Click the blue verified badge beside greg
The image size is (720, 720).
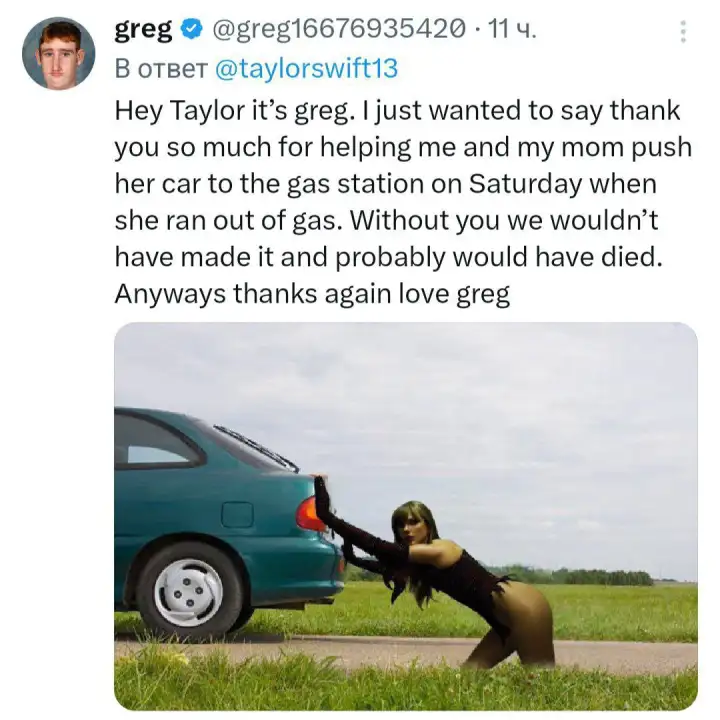click(x=191, y=30)
